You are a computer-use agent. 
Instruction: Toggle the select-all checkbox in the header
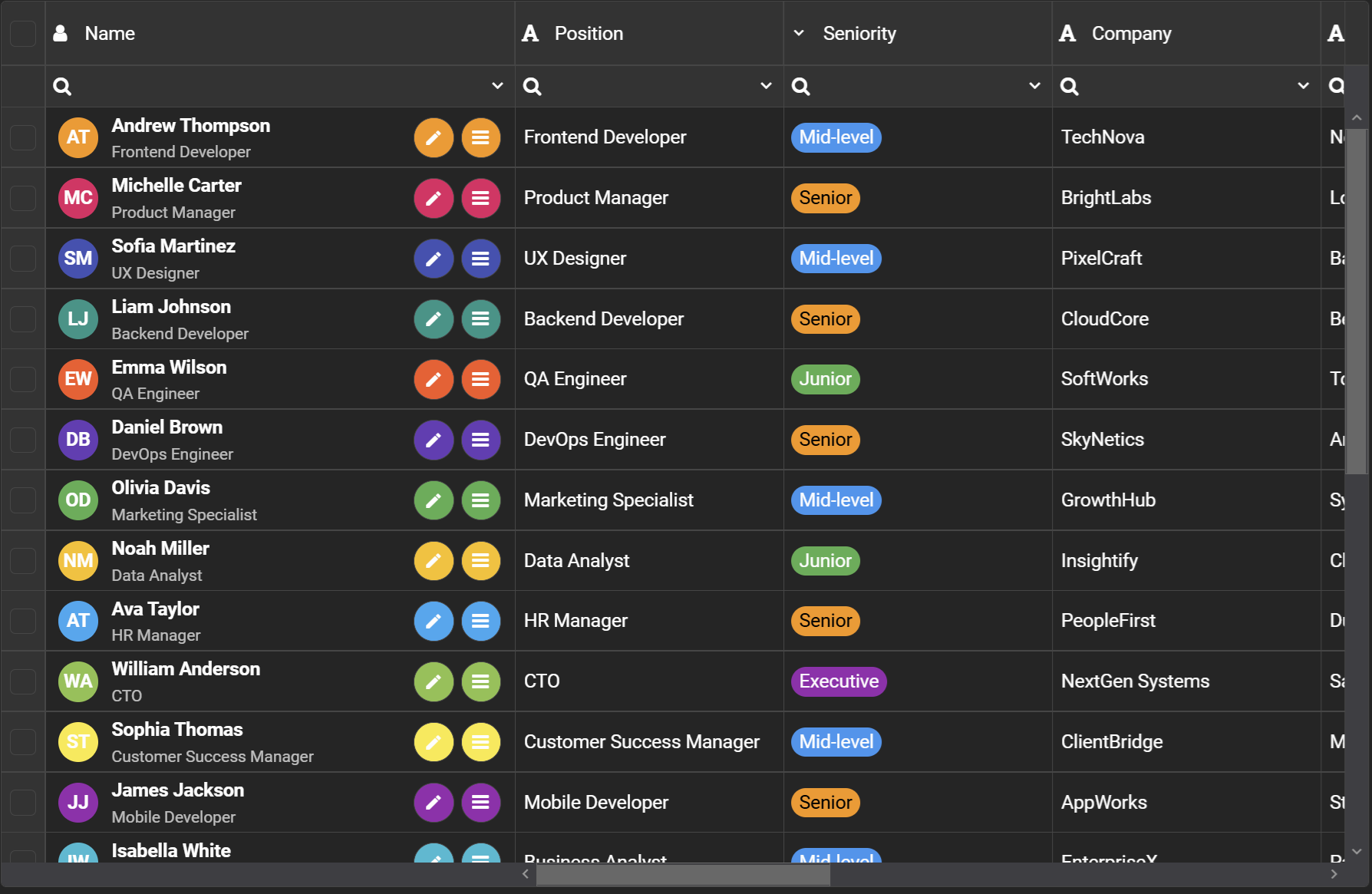click(x=23, y=34)
